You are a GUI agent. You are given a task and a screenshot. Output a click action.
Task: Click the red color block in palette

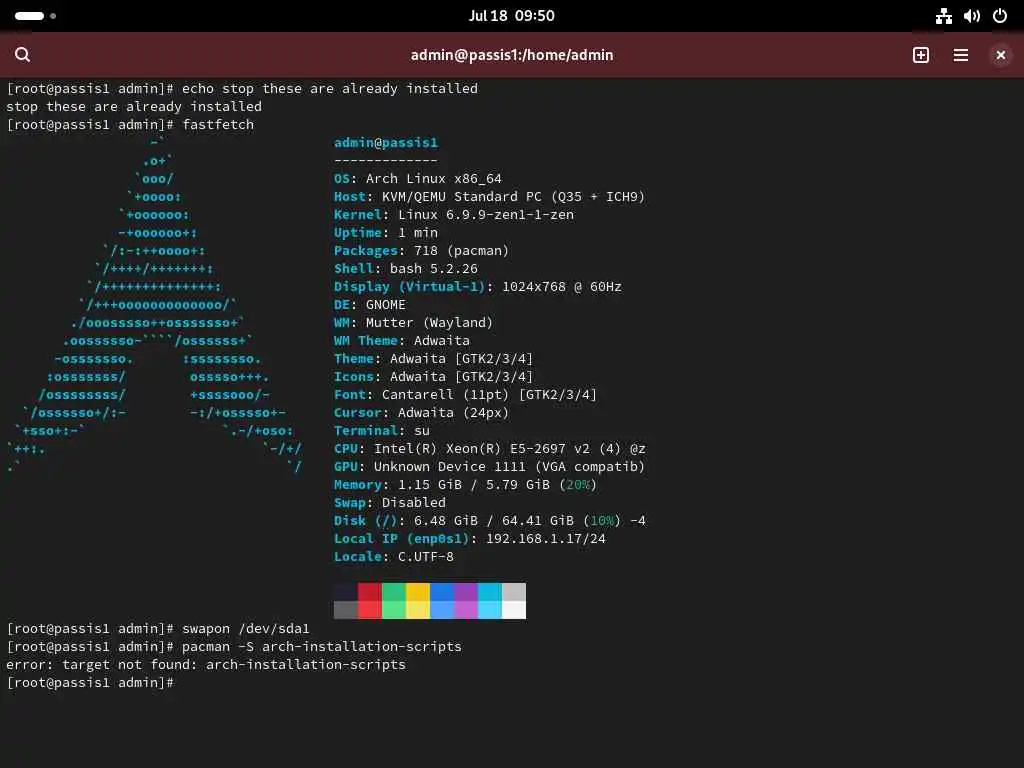[x=370, y=601]
